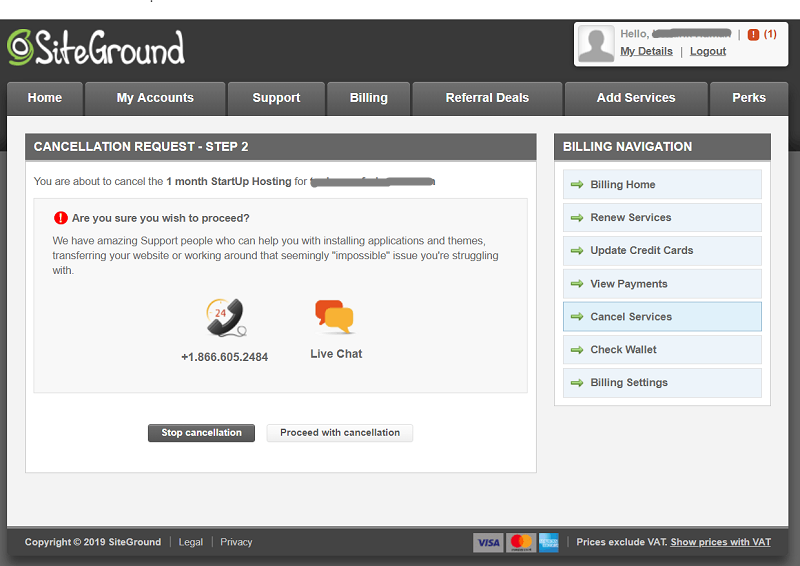Screen dimensions: 800x566
Task: Click the 24-hour phone support icon
Action: point(225,318)
